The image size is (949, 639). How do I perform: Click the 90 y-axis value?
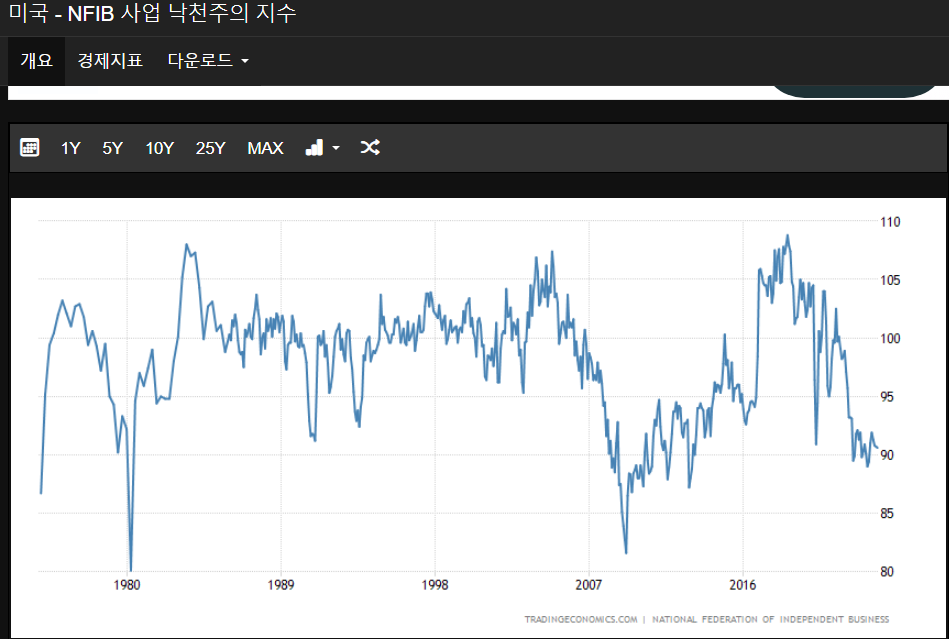point(887,455)
